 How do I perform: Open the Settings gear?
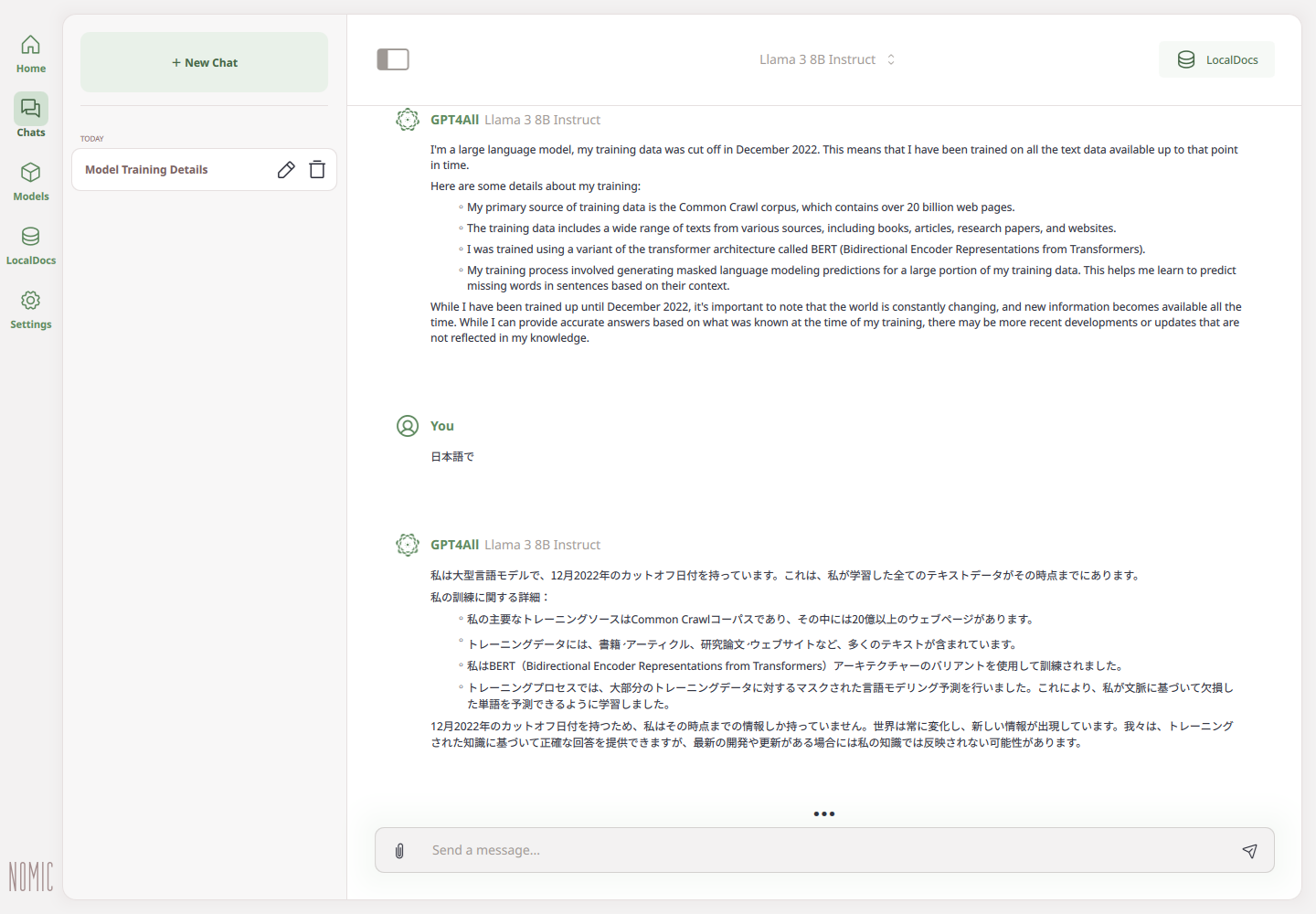coord(30,309)
